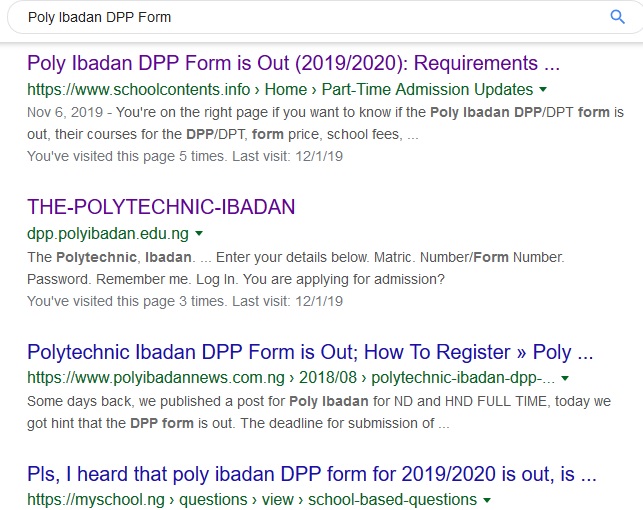Open 'Polytechnic Ibadan DPP Form is Out; How To Register'
Viewport: 643px width, 510px height.
tap(310, 352)
